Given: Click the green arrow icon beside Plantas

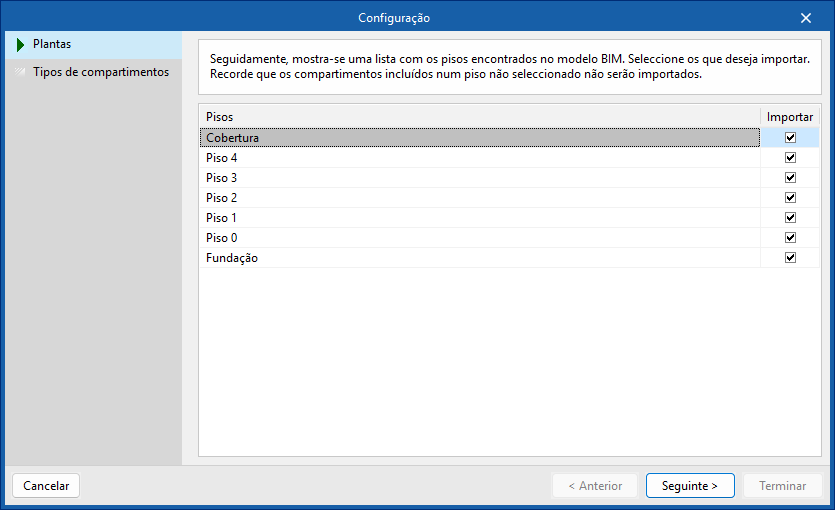Looking at the screenshot, I should (x=19, y=45).
